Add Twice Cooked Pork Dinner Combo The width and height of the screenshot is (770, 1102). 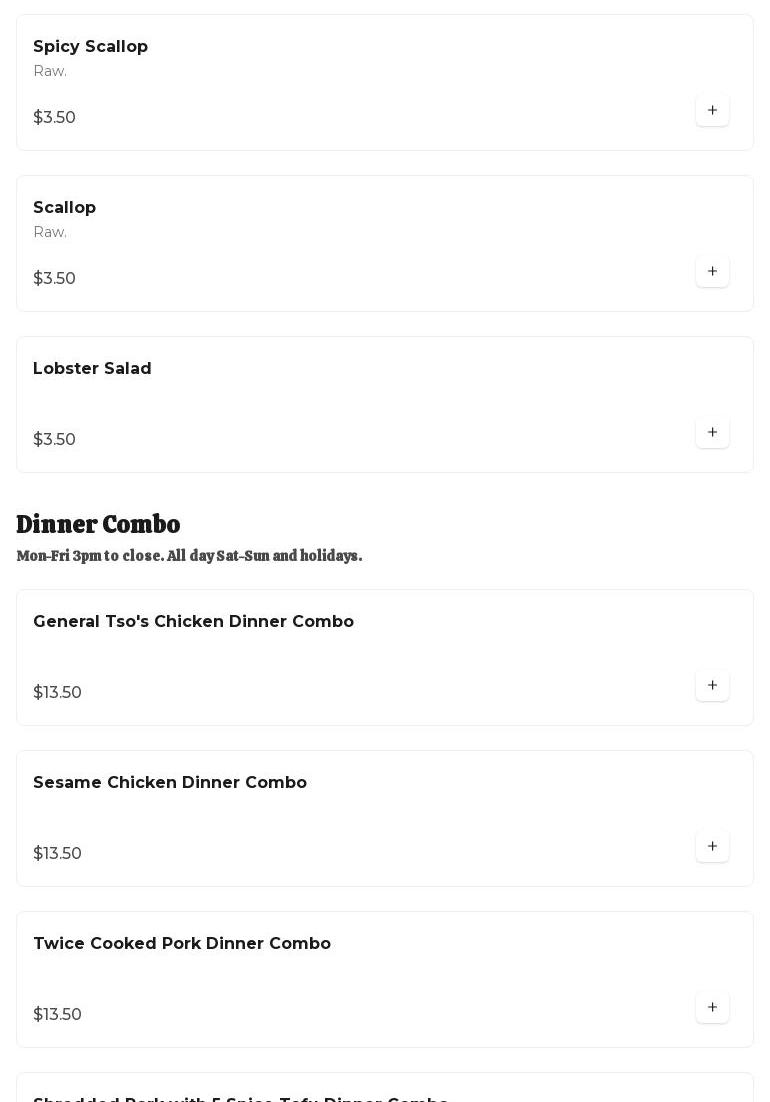coord(712,1007)
